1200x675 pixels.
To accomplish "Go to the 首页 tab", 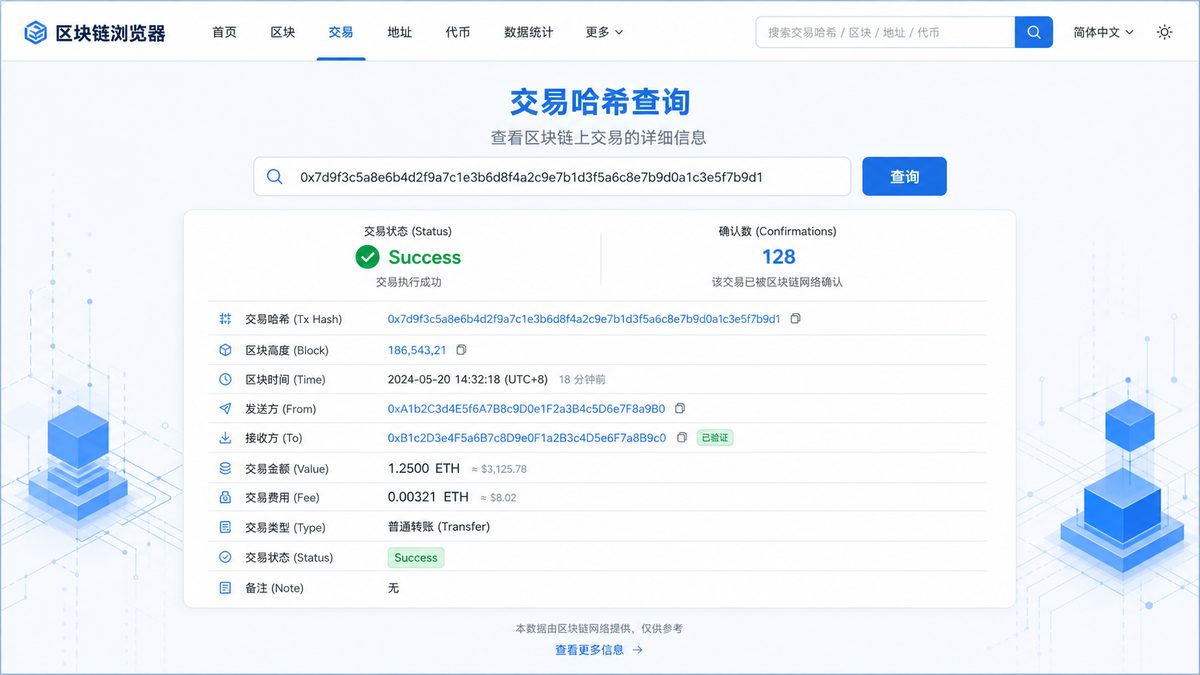I will tap(225, 32).
